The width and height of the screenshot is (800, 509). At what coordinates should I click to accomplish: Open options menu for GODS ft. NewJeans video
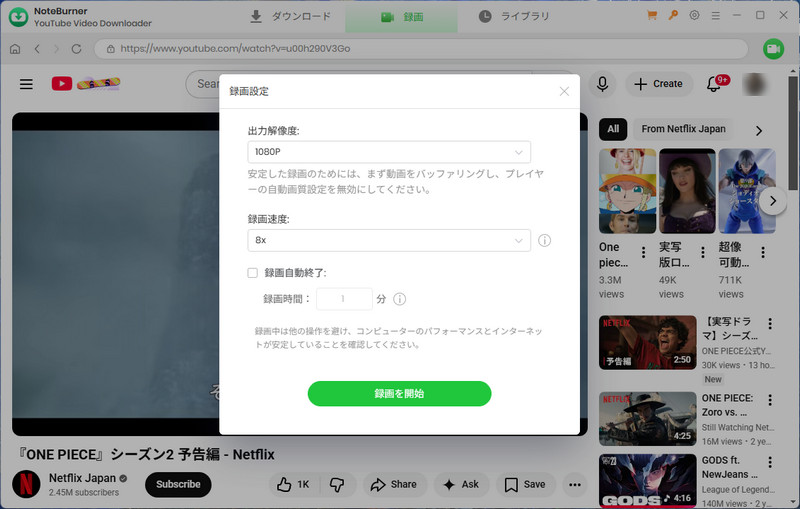click(770, 463)
